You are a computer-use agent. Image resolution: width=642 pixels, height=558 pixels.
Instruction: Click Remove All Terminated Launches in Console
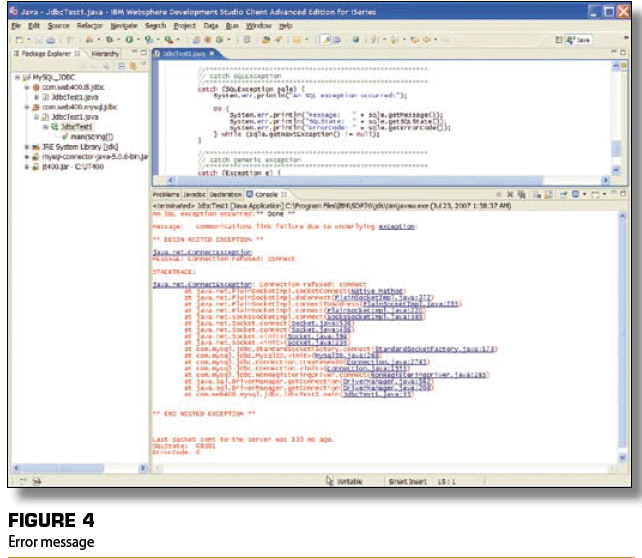coord(521,194)
